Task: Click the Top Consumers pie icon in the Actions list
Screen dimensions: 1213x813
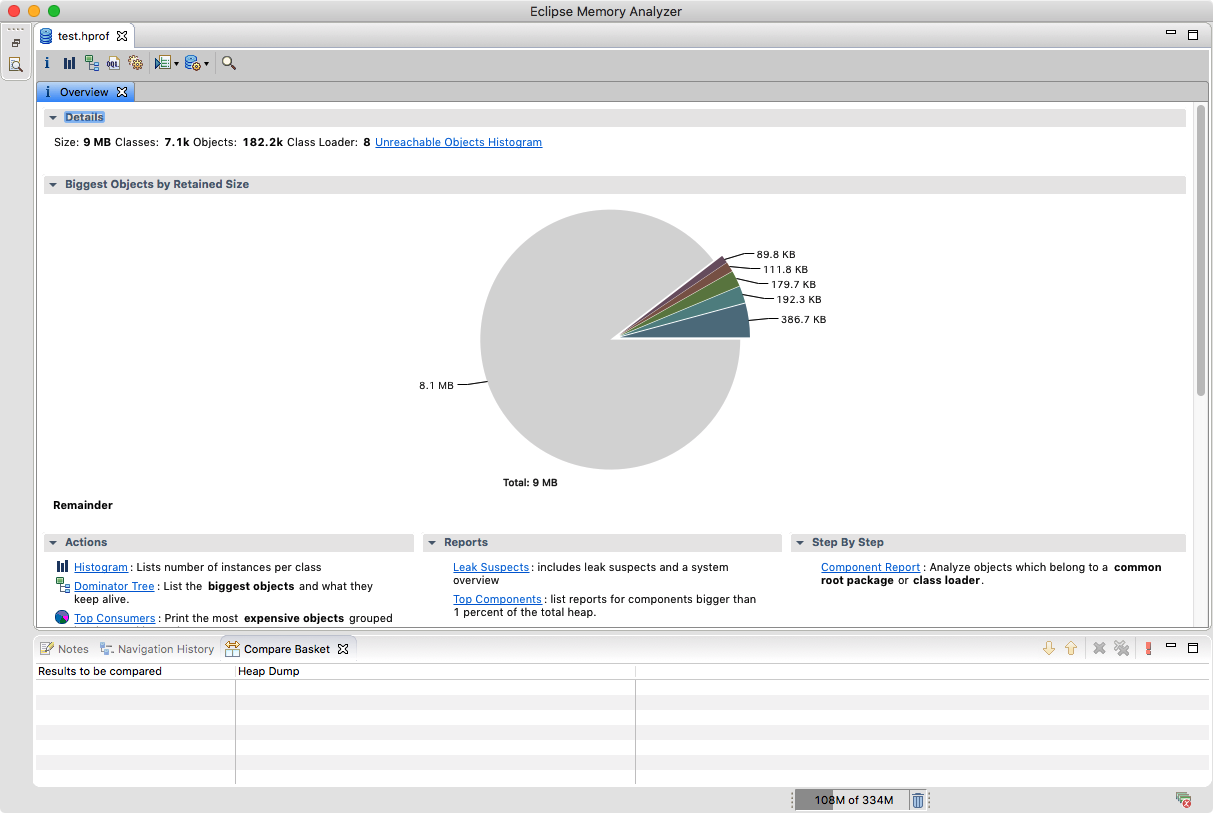Action: tap(62, 617)
